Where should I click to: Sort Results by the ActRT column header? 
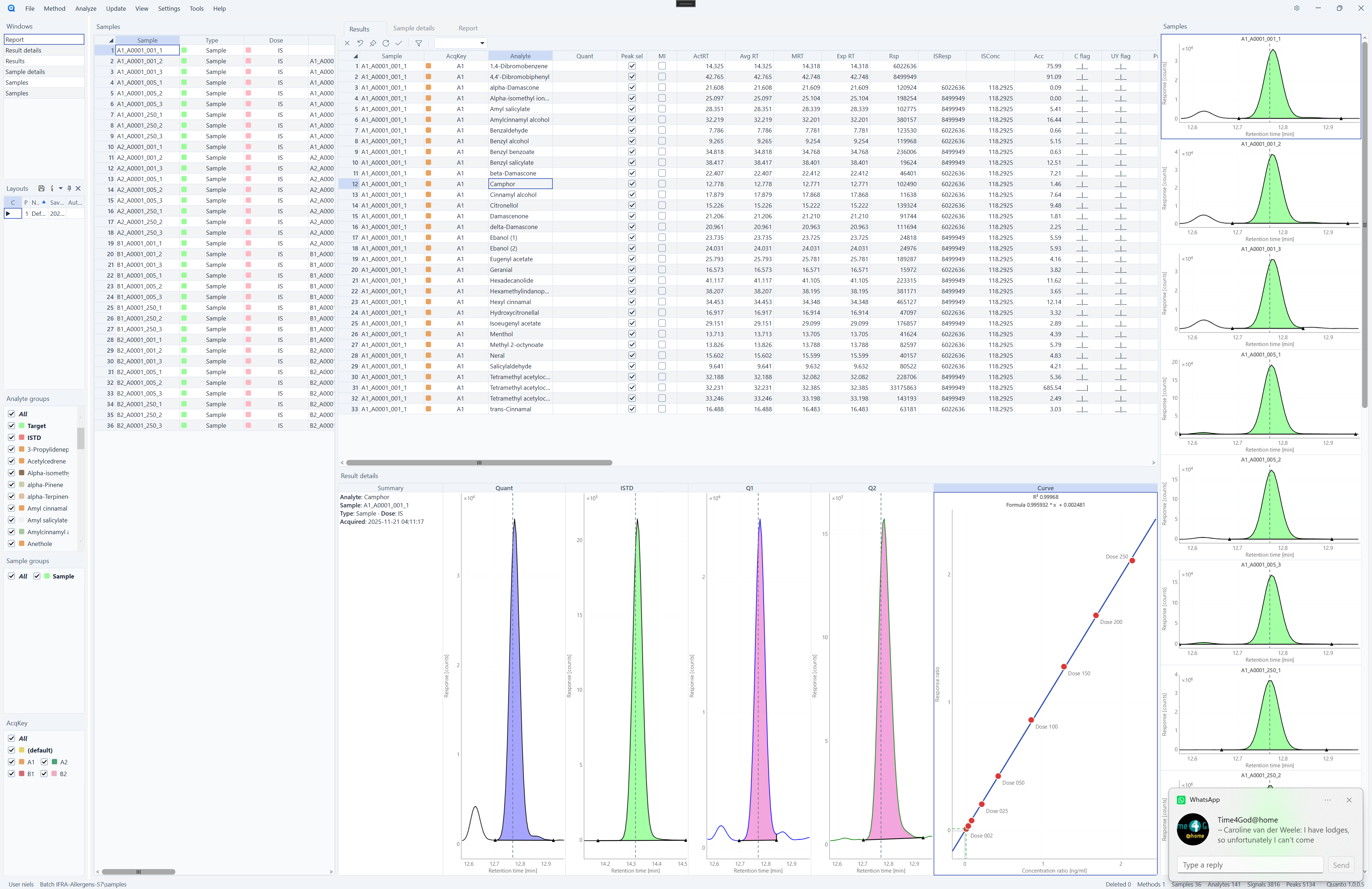pos(700,56)
